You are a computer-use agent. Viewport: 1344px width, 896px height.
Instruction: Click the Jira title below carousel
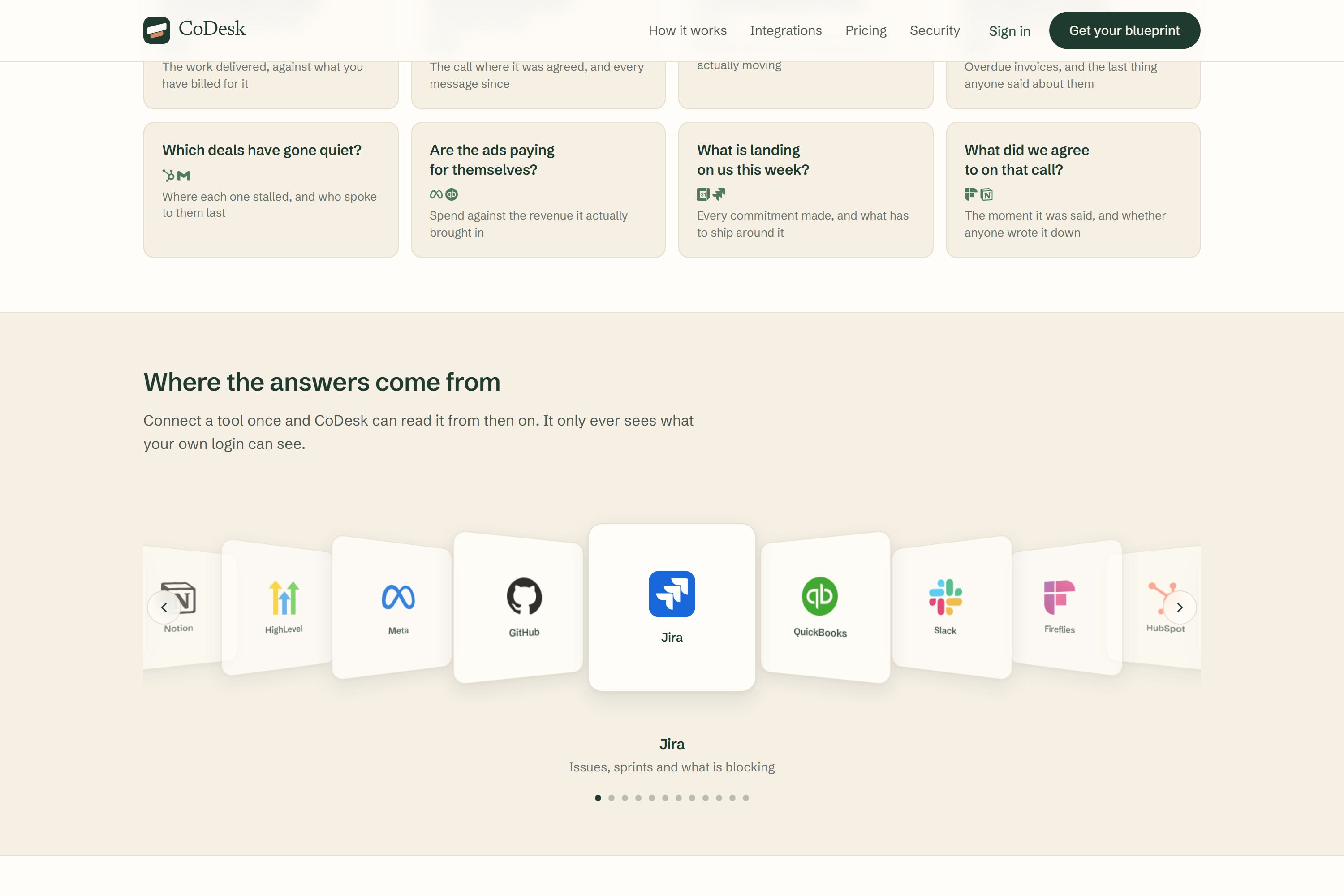point(672,744)
